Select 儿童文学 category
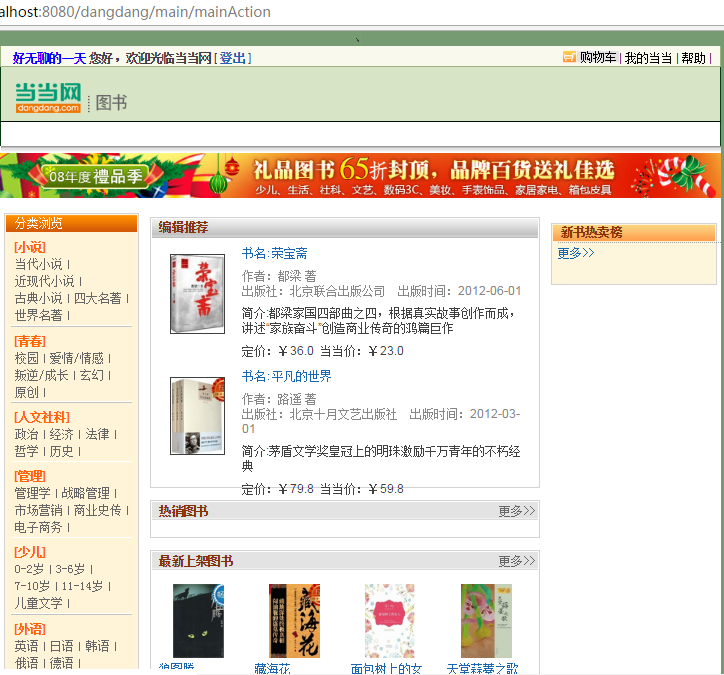 click(x=38, y=603)
